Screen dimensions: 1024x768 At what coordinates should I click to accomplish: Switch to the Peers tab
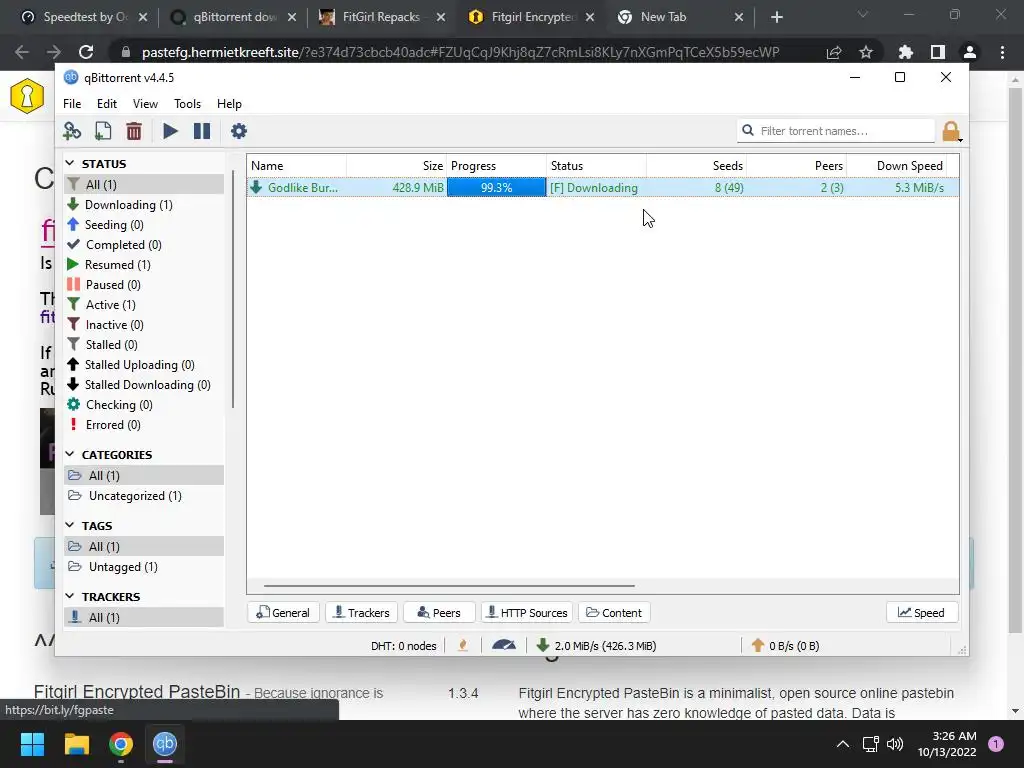click(439, 613)
